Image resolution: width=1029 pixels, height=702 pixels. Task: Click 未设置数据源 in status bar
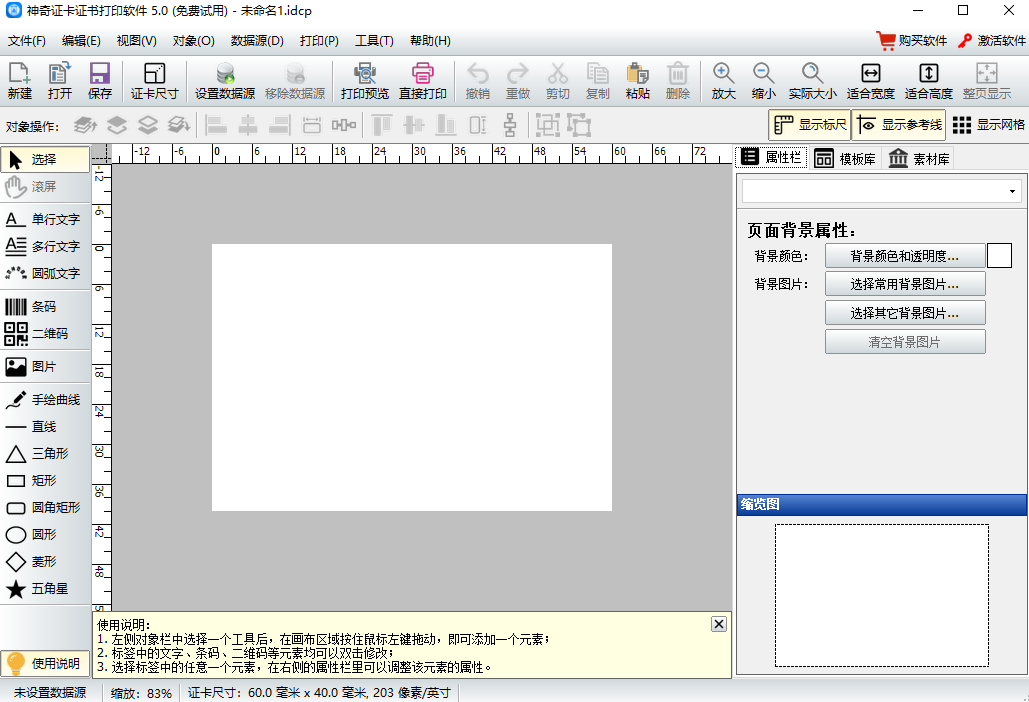[51, 693]
